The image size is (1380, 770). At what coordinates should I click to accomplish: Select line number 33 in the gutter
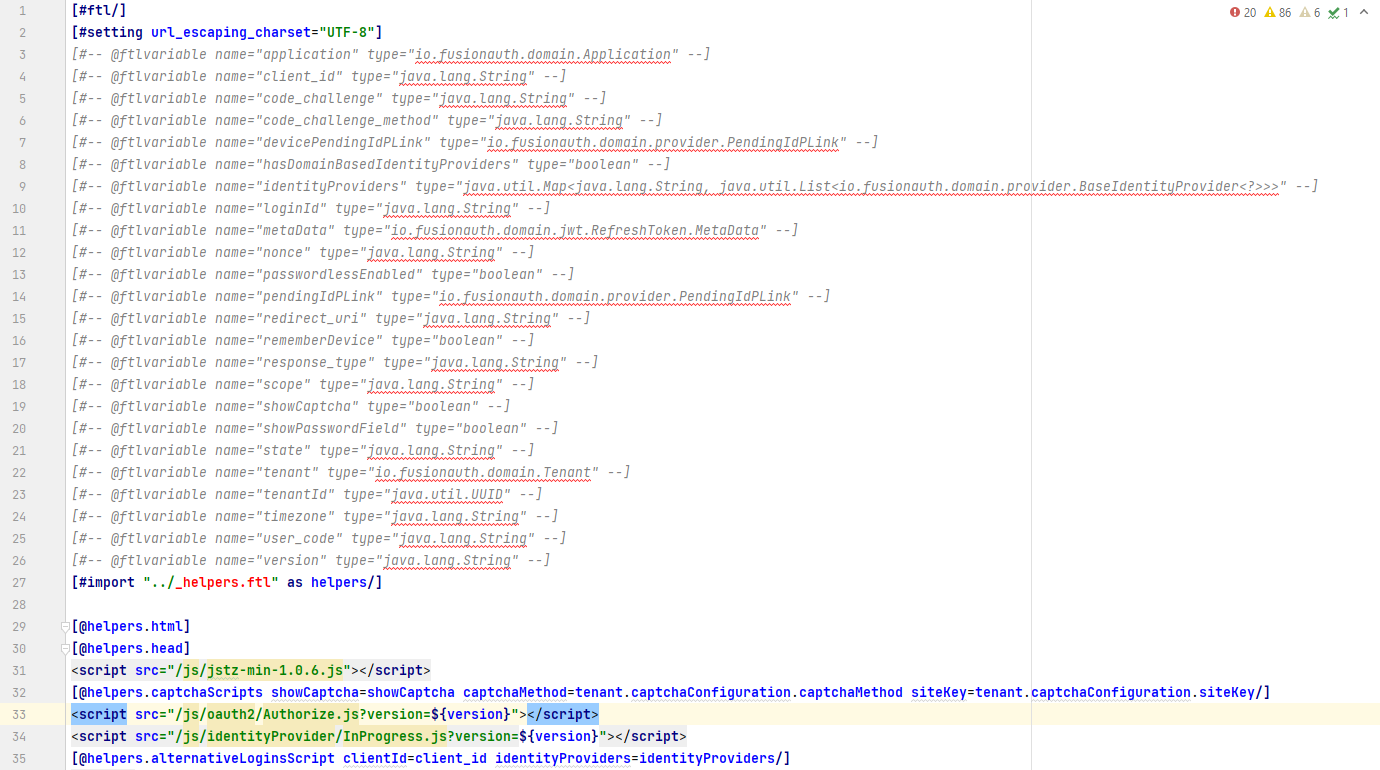click(x=20, y=714)
